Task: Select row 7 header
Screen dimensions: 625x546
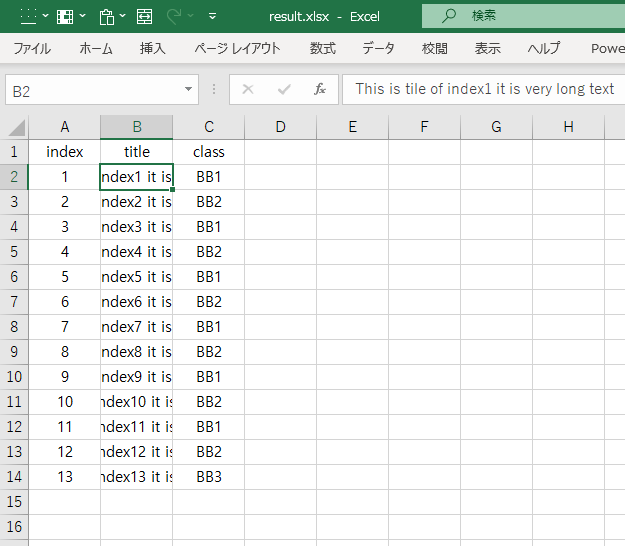Action: pyautogui.click(x=14, y=327)
